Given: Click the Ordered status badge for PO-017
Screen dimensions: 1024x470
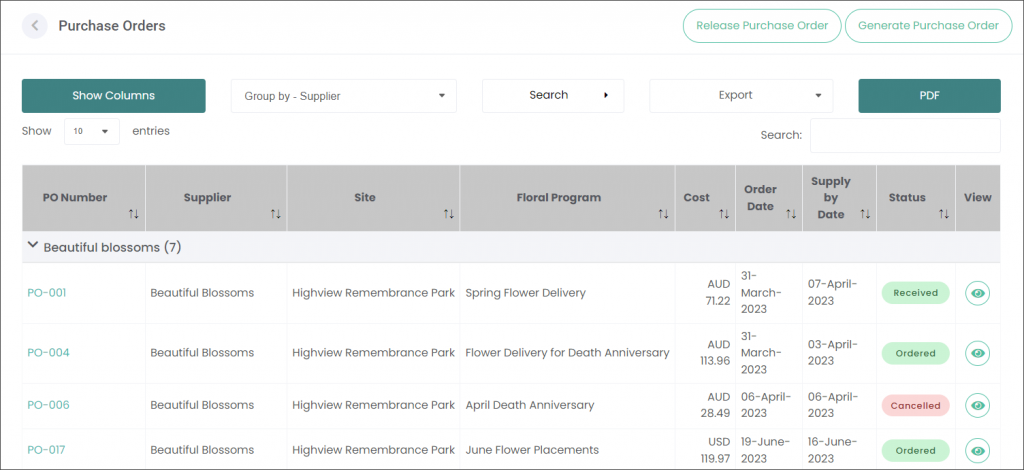Looking at the screenshot, I should pos(916,450).
